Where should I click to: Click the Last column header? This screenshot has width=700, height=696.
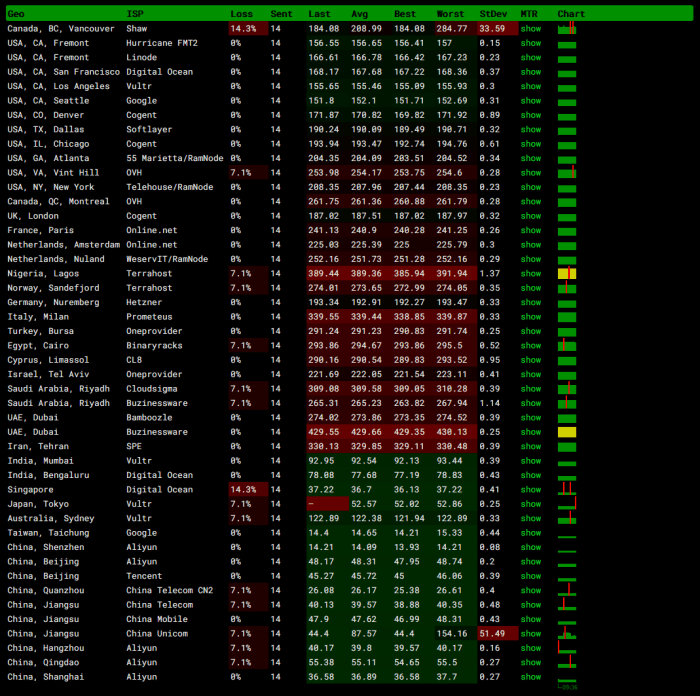tap(319, 14)
